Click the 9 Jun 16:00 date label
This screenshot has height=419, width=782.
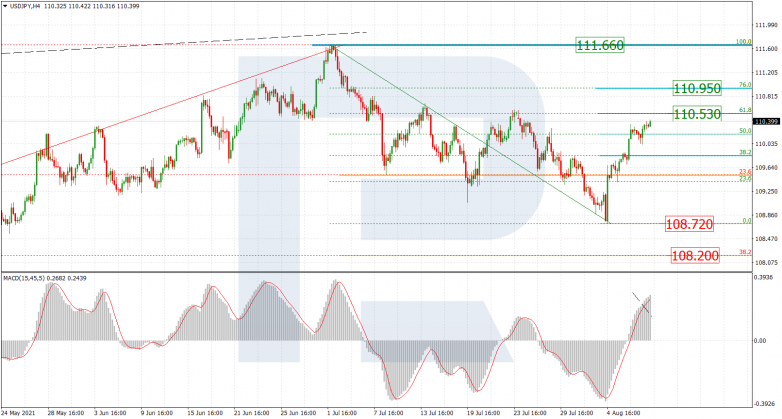pos(157,414)
